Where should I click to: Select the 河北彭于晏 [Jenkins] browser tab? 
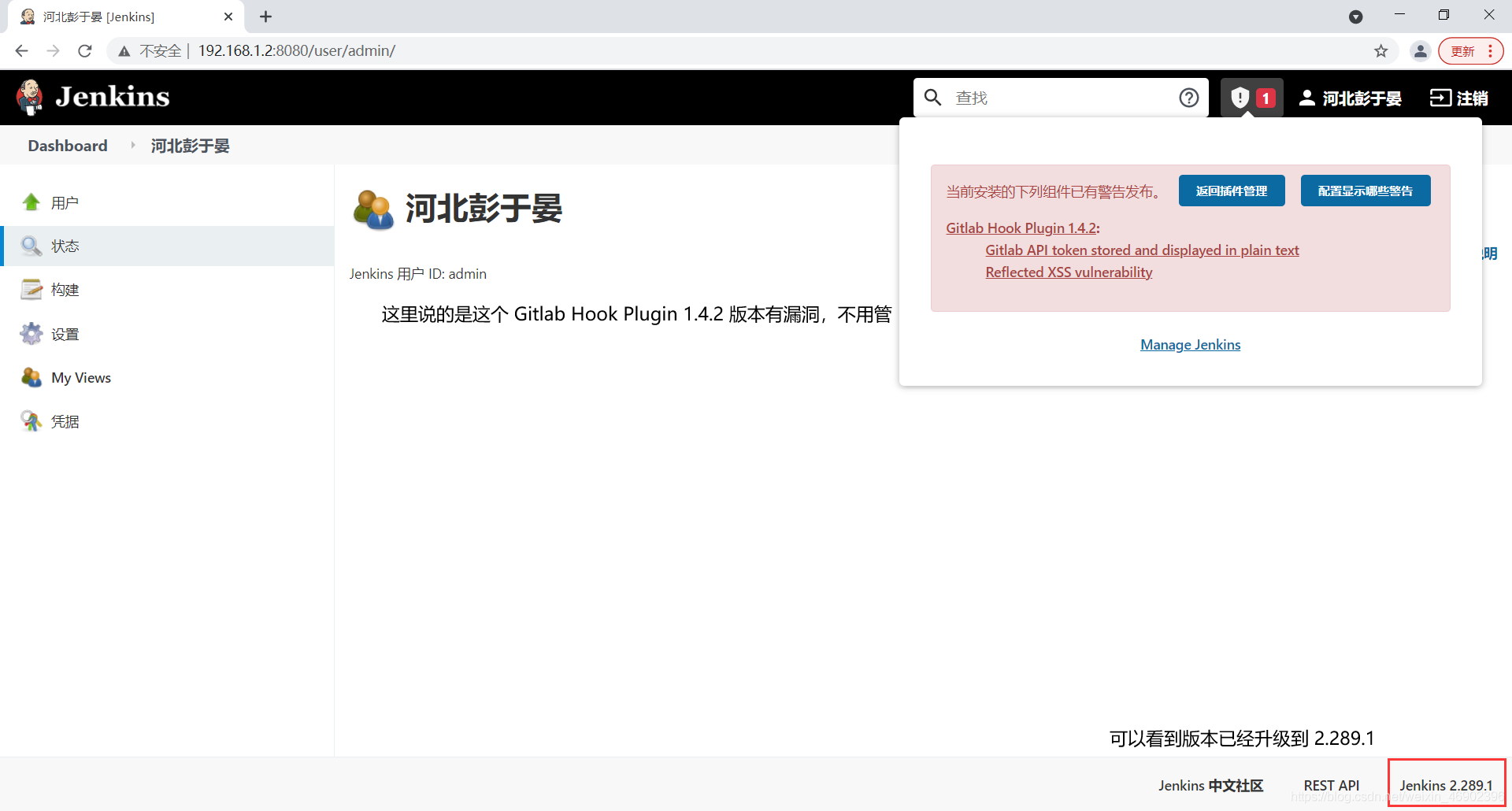[x=126, y=17]
